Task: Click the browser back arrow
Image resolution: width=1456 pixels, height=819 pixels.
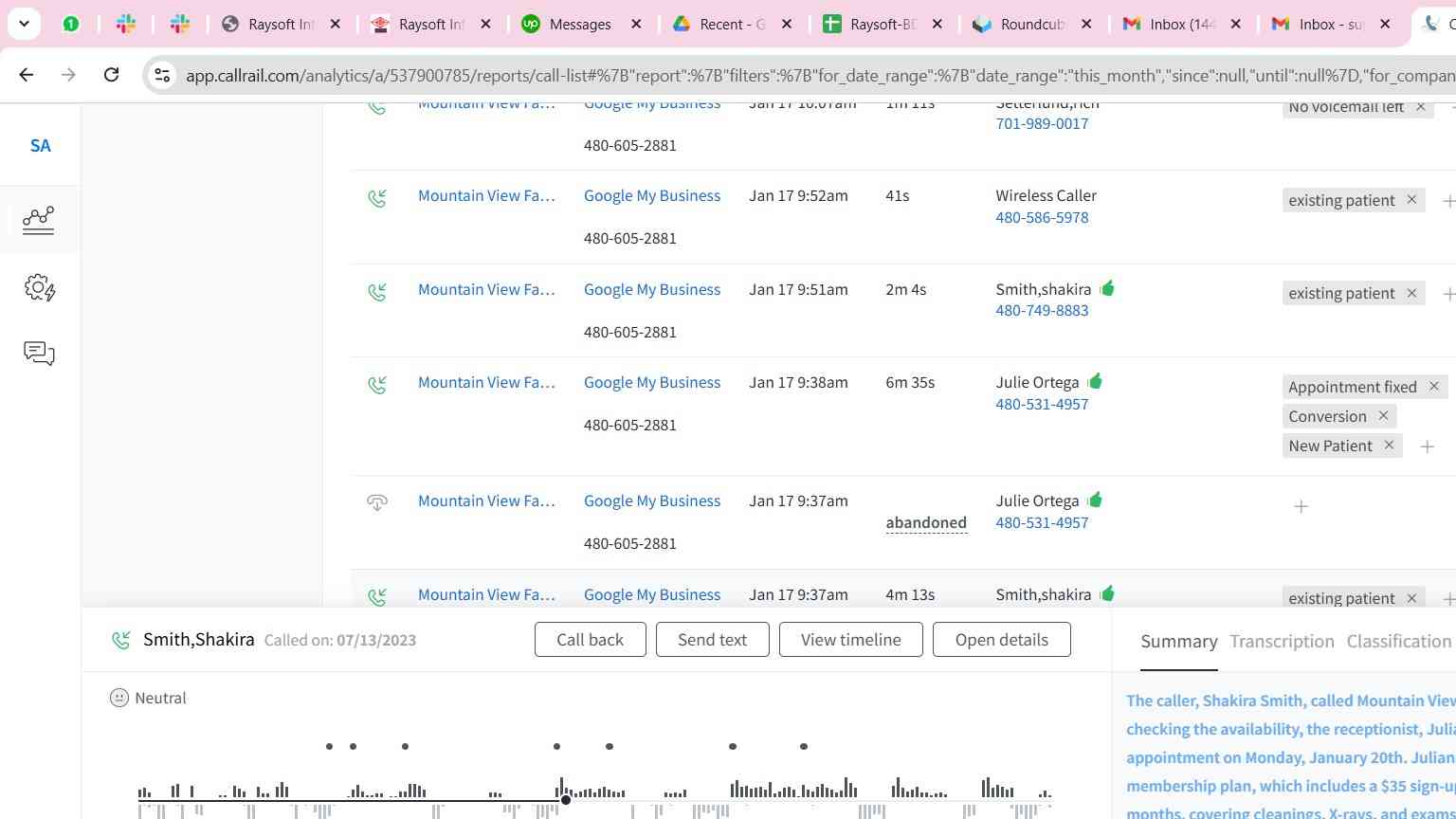Action: click(27, 74)
